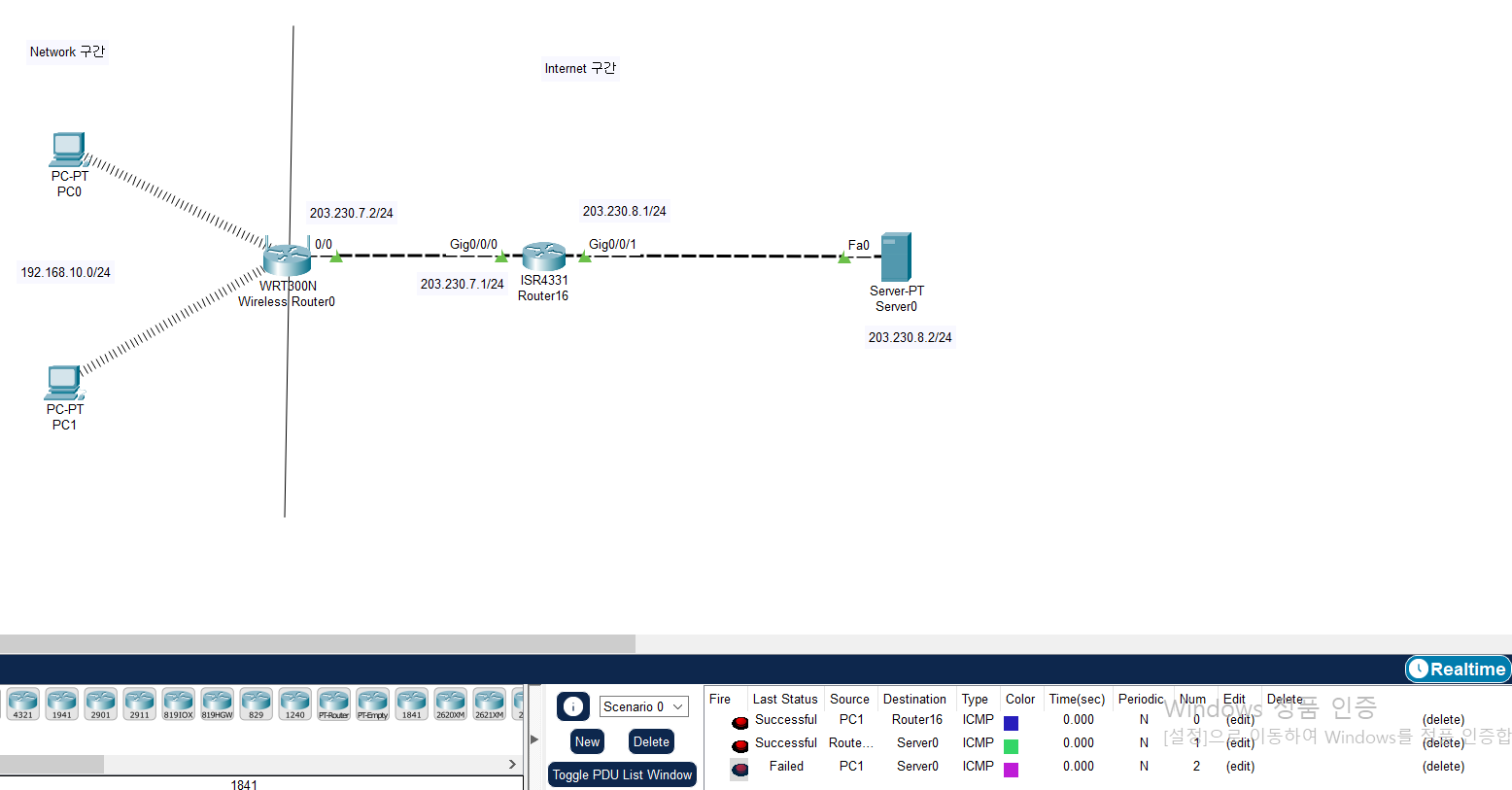Expand panel with the arrow beside scenario box
Viewport: 1512px width, 790px height.
coord(533,739)
